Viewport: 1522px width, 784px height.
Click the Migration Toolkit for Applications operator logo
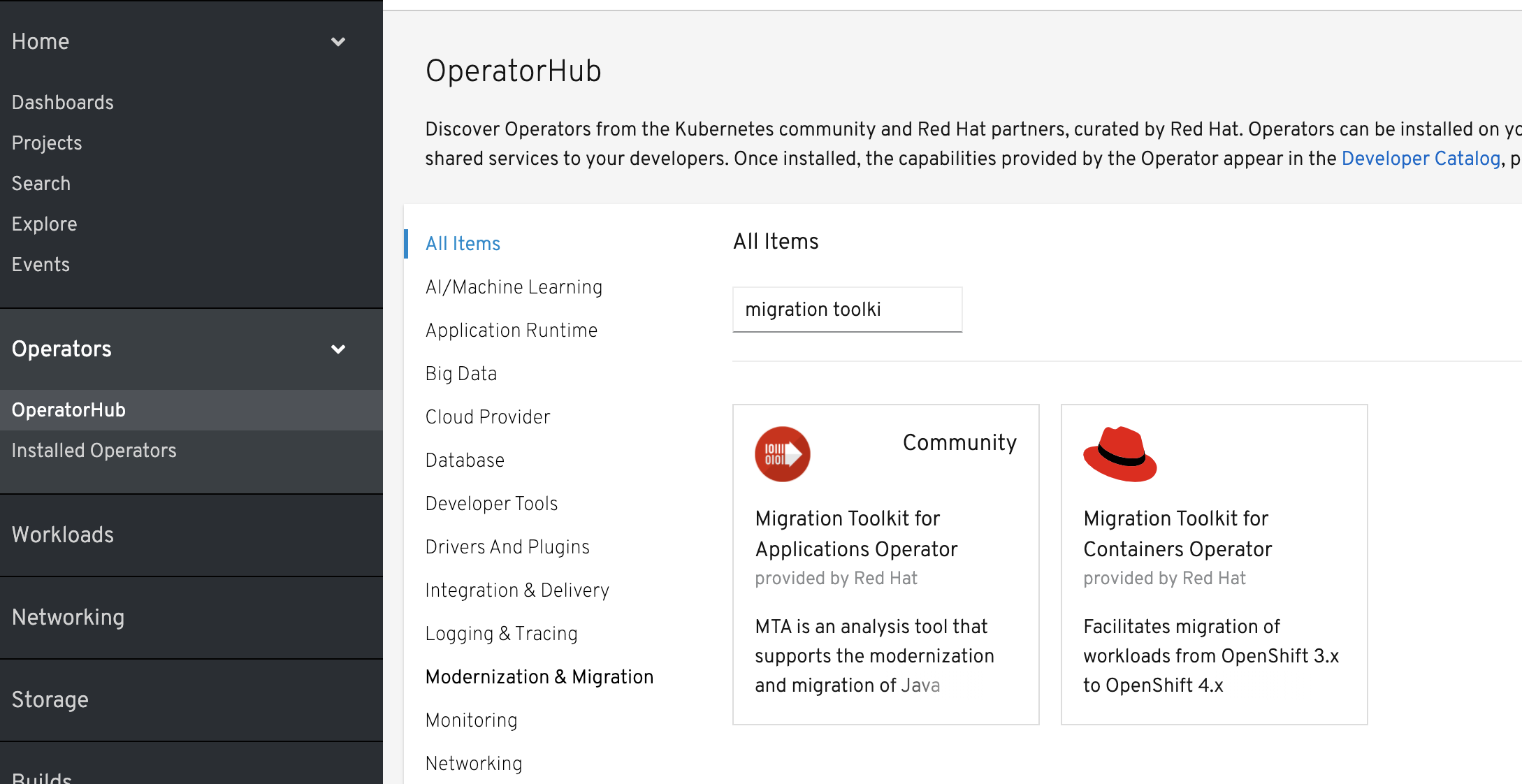pyautogui.click(x=782, y=454)
